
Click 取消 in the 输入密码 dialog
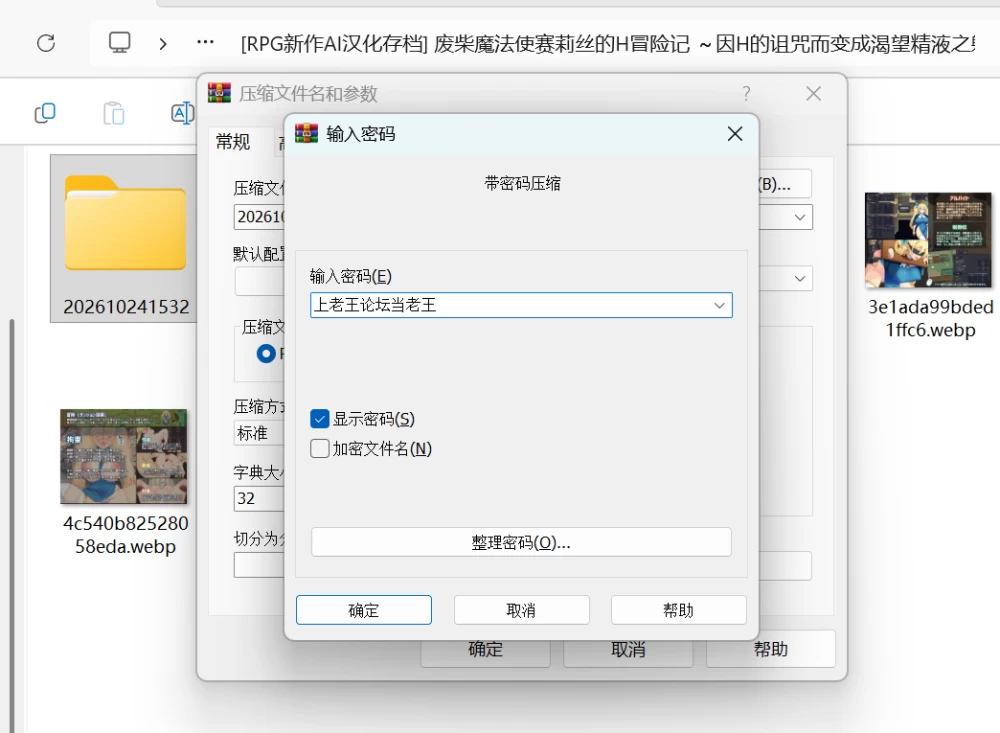(521, 611)
